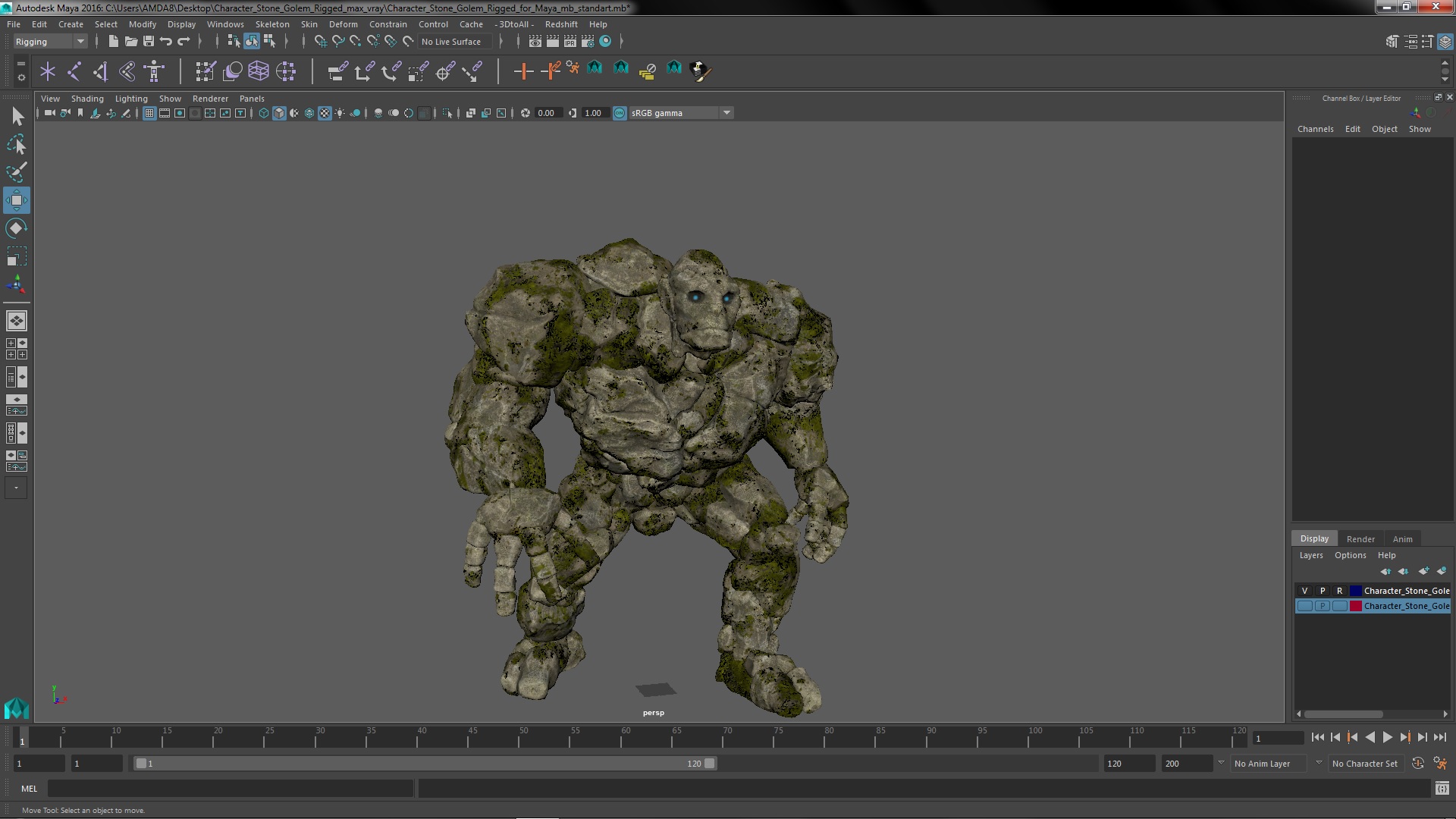The height and width of the screenshot is (819, 1456).
Task: Activate the Lasso select tool
Action: tap(17, 144)
